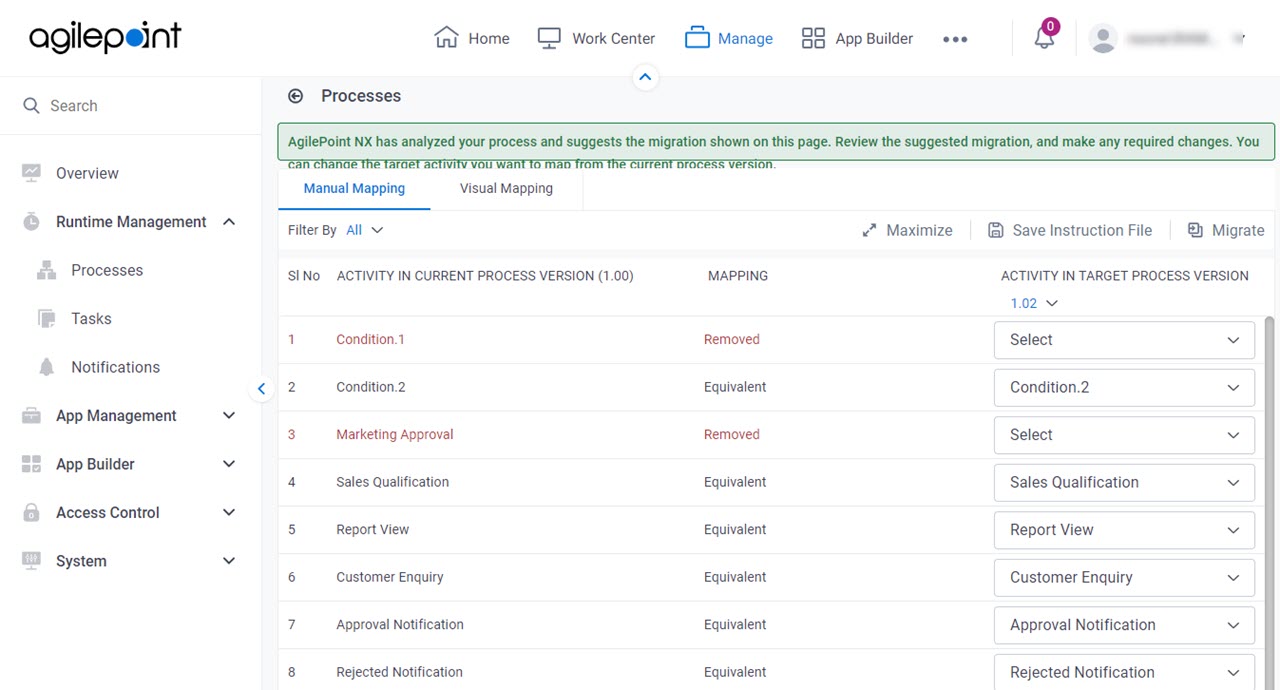Click the Work Center monitor icon
Screen dimensions: 1280x690
click(x=549, y=38)
